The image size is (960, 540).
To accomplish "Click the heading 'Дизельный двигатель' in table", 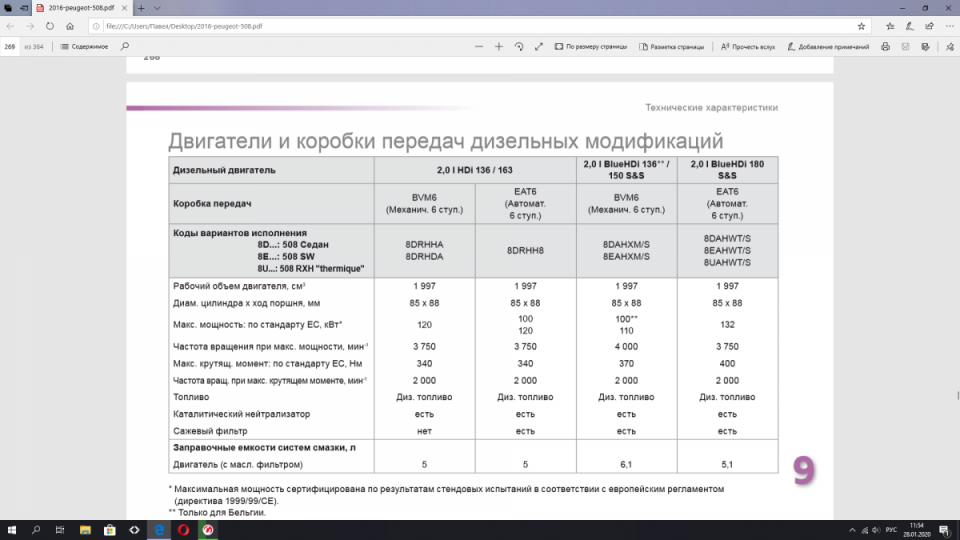I will coord(224,170).
